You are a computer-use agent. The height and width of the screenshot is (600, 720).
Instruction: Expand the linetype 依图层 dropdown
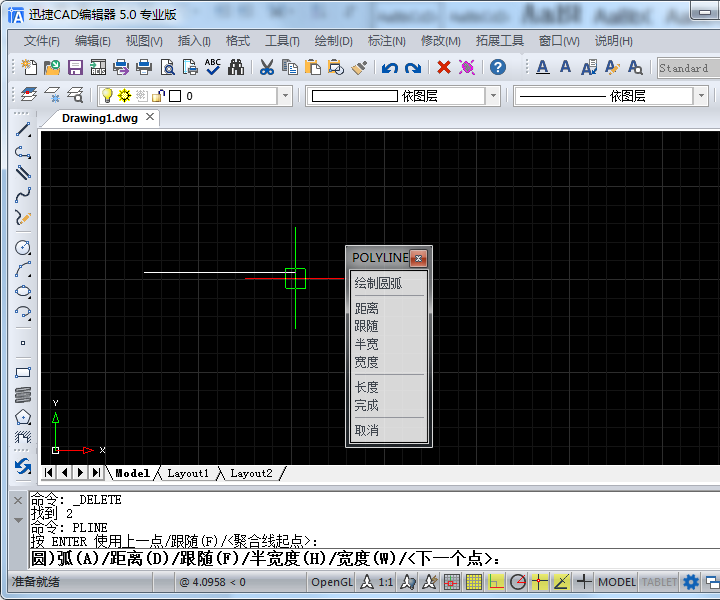pos(701,95)
